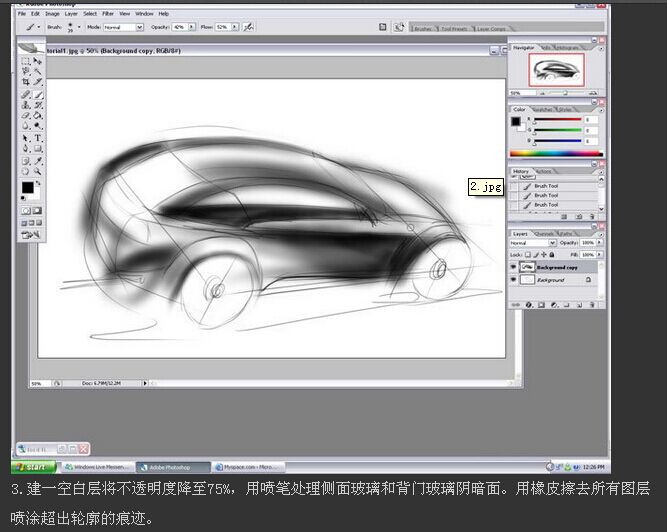667x532 pixels.
Task: Select the Move tool
Action: [x=38, y=61]
